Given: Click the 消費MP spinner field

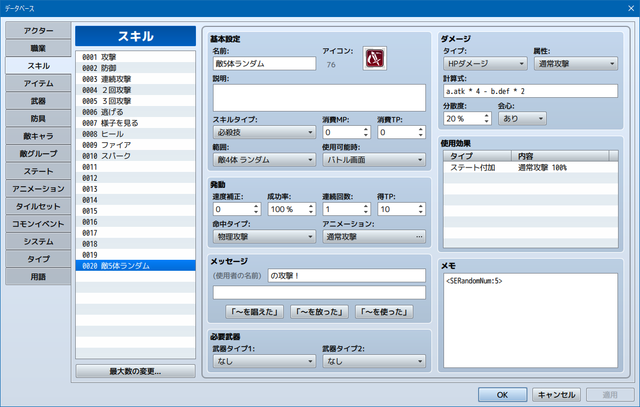Looking at the screenshot, I should click(346, 132).
